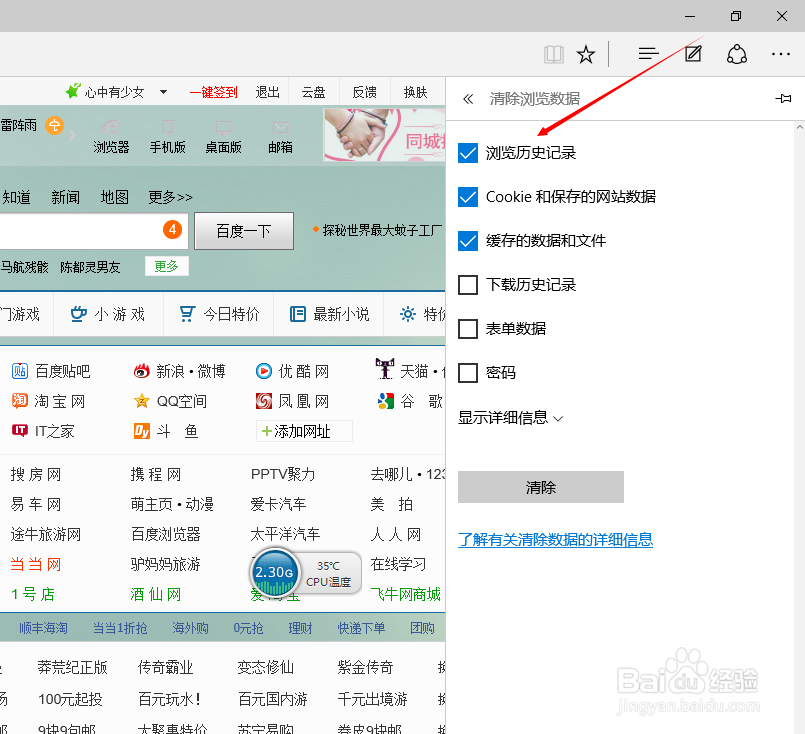Expand 显示详细信息 section
Viewport: 805px width, 734px height.
tap(511, 418)
